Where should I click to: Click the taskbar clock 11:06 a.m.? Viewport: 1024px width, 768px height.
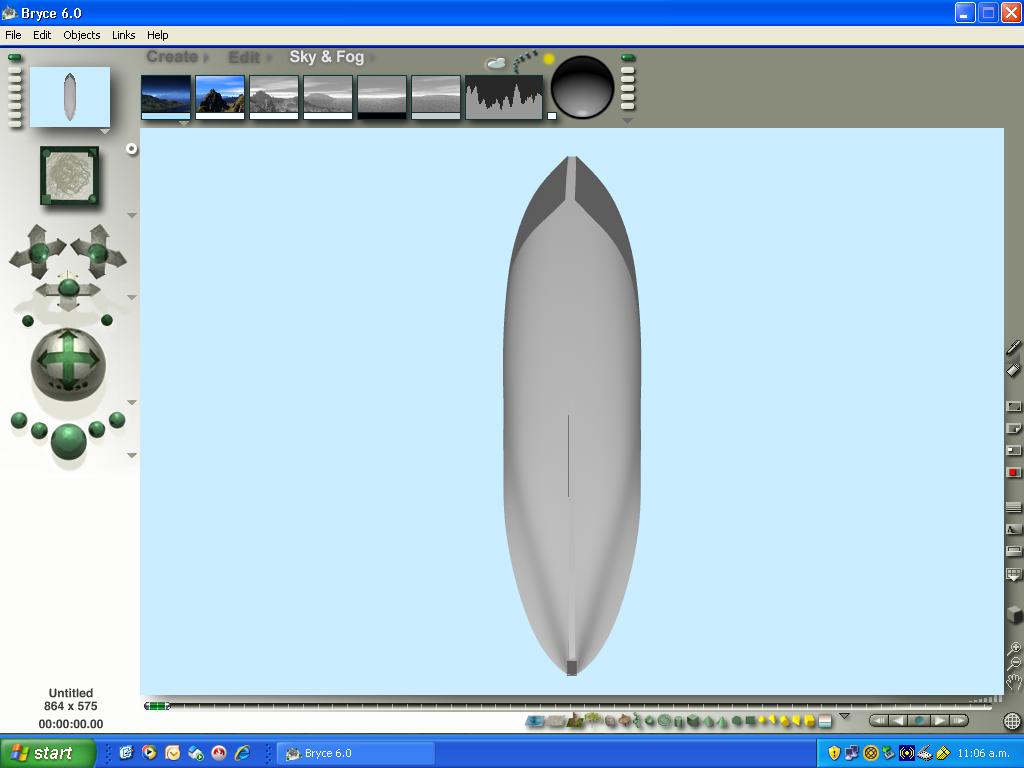(984, 753)
